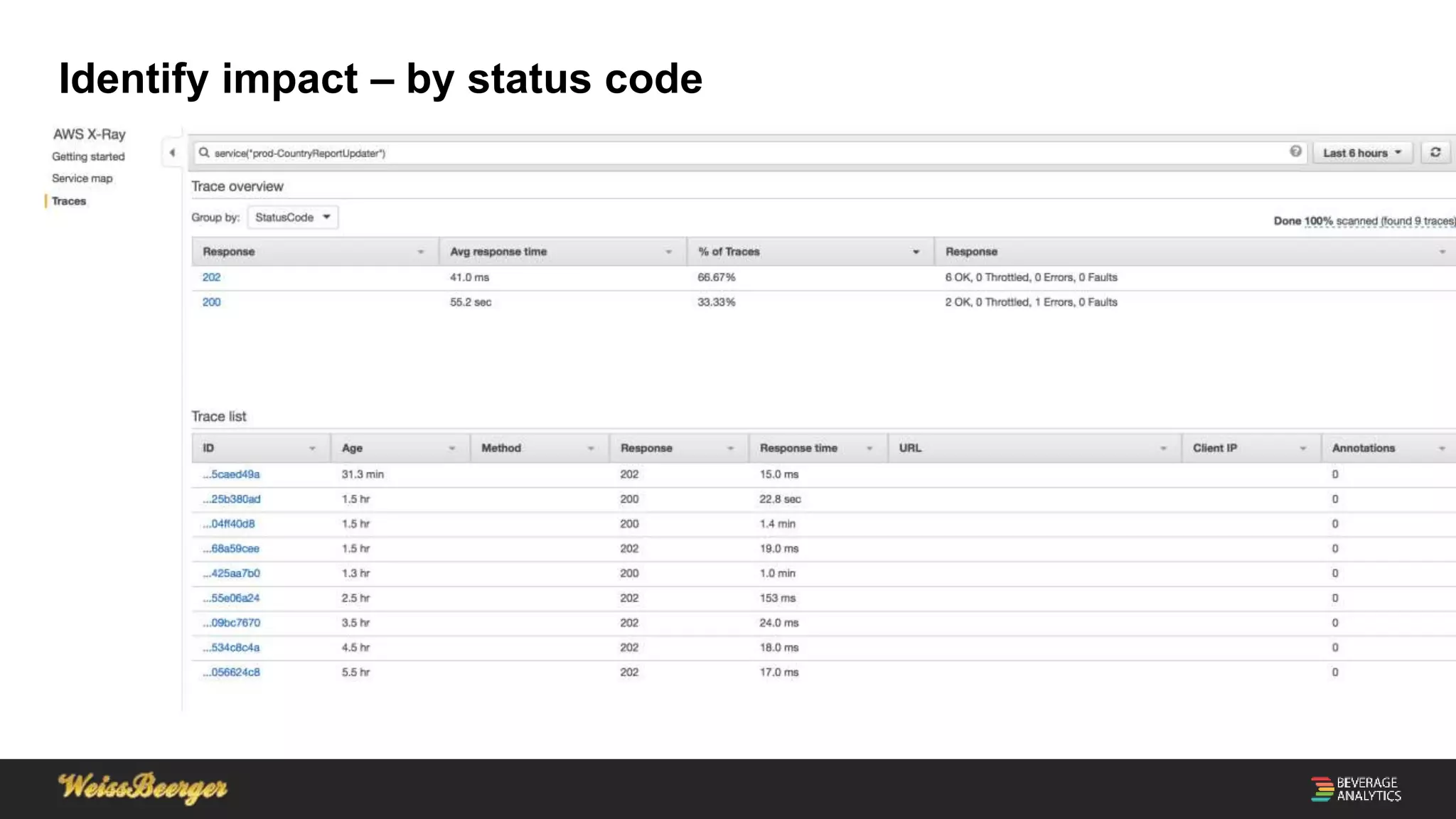Screen dimensions: 1456x819
Task: Click the 22.8 sec response time cell
Action: click(780, 499)
